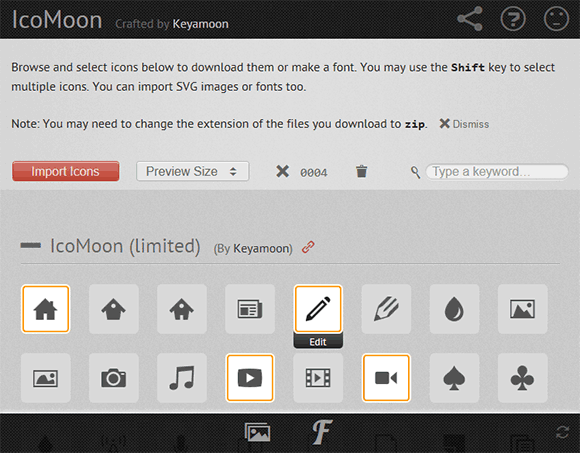580x453 pixels.
Task: Dismiss the zip extension note
Action: [464, 124]
